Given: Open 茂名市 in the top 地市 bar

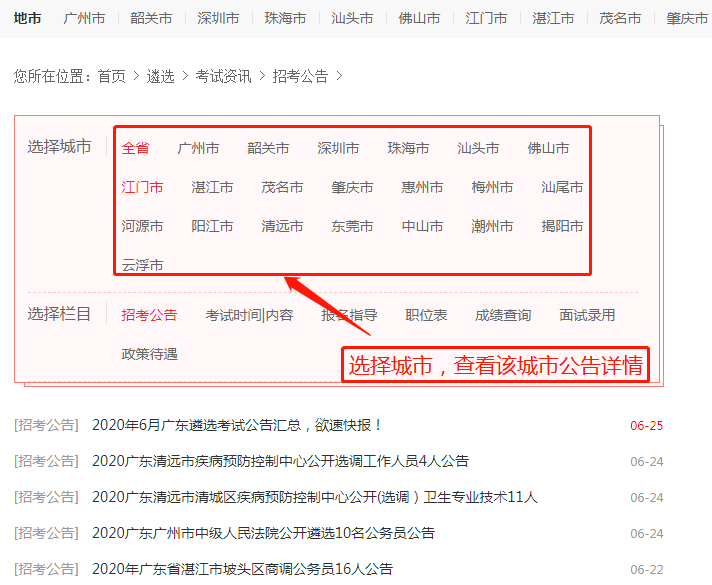Looking at the screenshot, I should [x=620, y=18].
